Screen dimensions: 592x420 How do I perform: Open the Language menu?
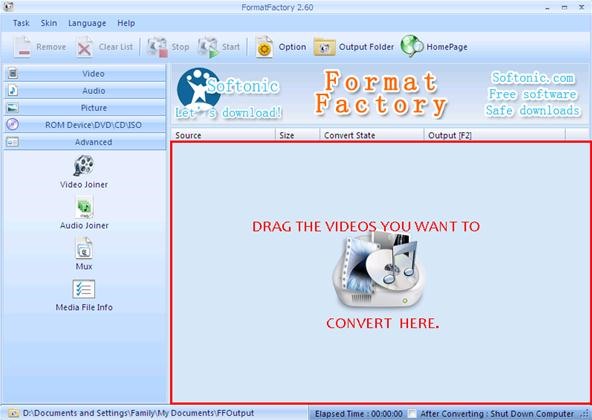point(87,23)
